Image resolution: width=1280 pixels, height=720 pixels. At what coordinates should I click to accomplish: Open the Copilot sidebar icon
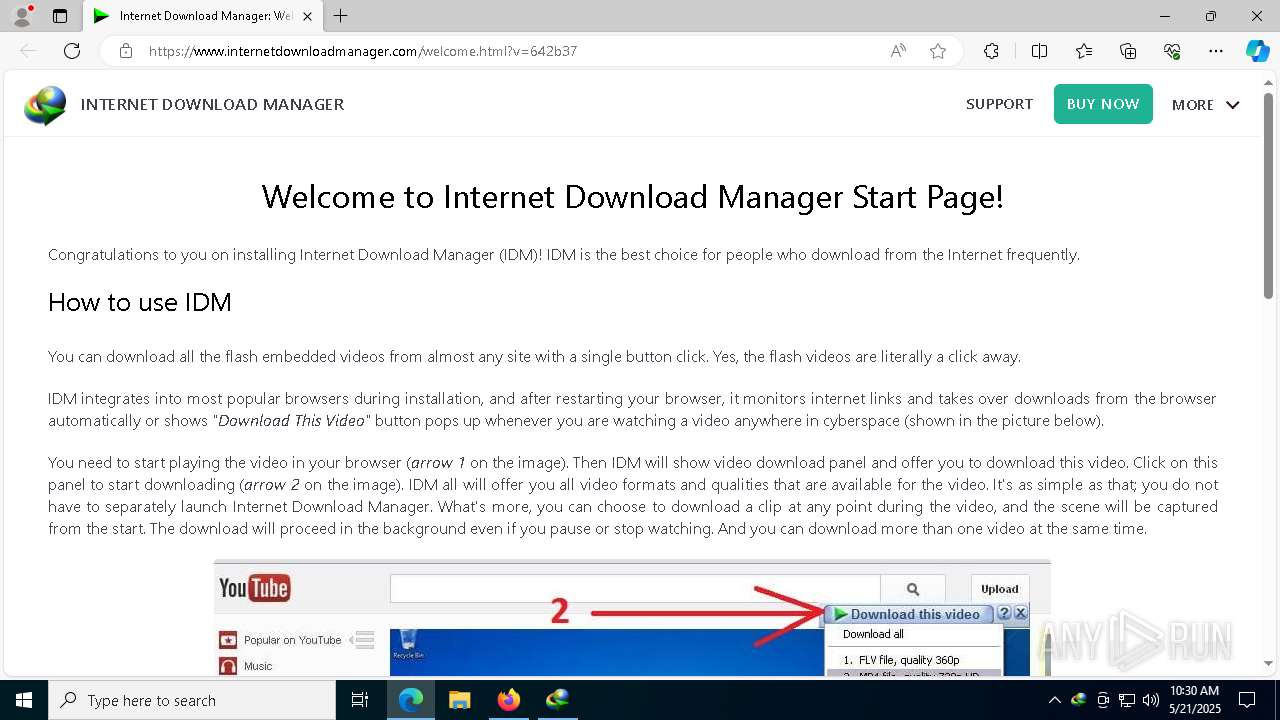click(1257, 51)
